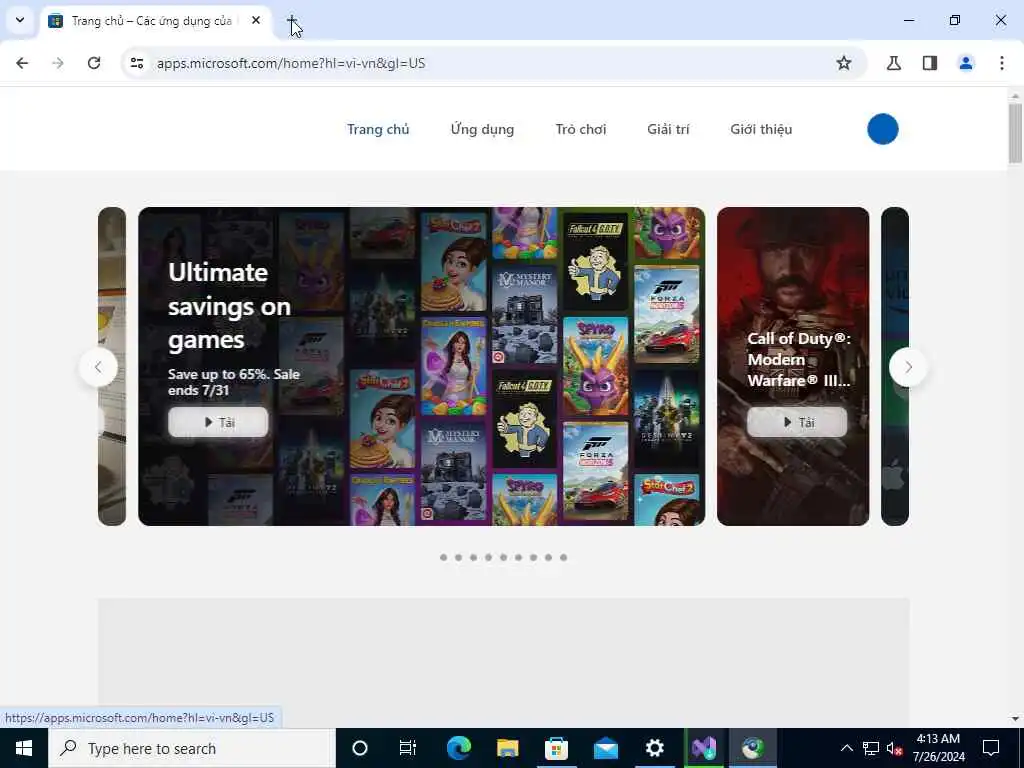Click the address bar URL field
Image resolution: width=1024 pixels, height=768 pixels.
tap(493, 63)
